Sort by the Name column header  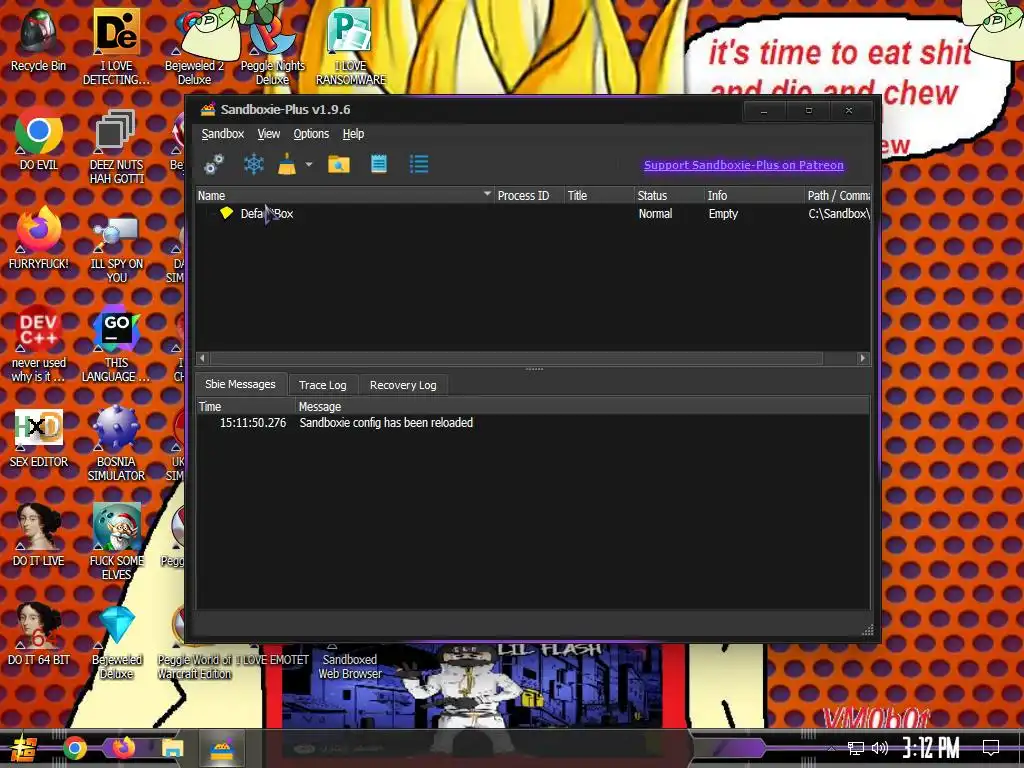click(344, 195)
